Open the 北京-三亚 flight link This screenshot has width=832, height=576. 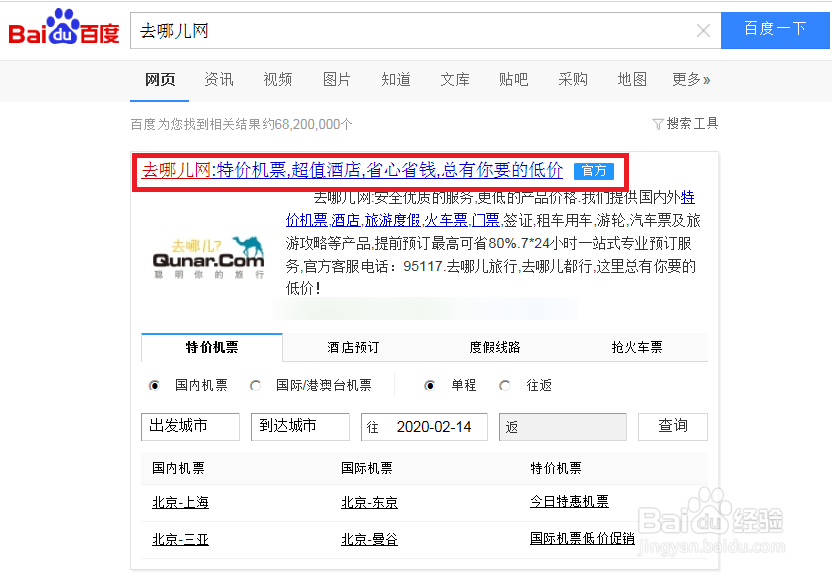coord(180,539)
